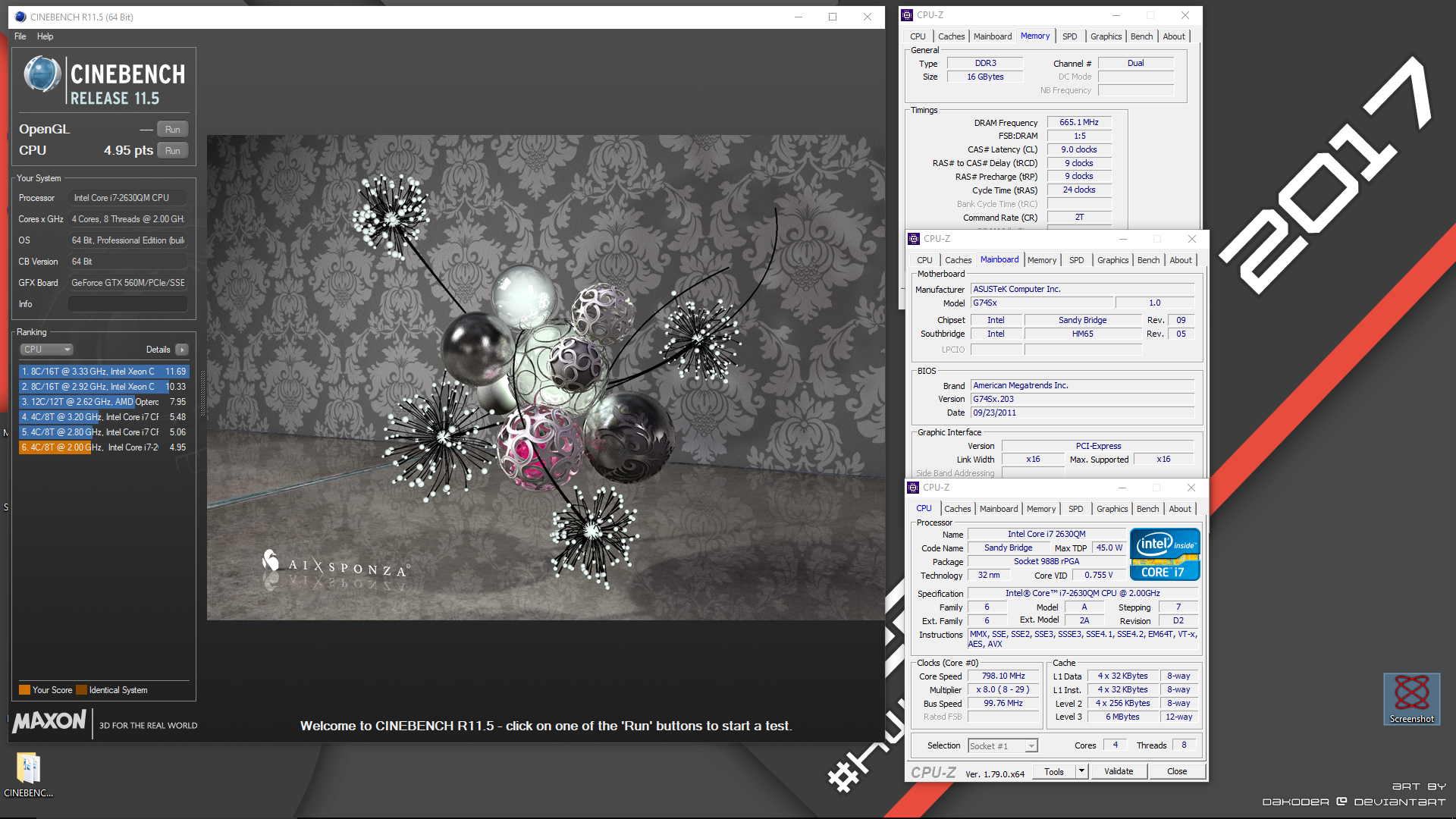Click the orange Your Score legend swatch
Viewport: 1456px width, 819px height.
(24, 690)
